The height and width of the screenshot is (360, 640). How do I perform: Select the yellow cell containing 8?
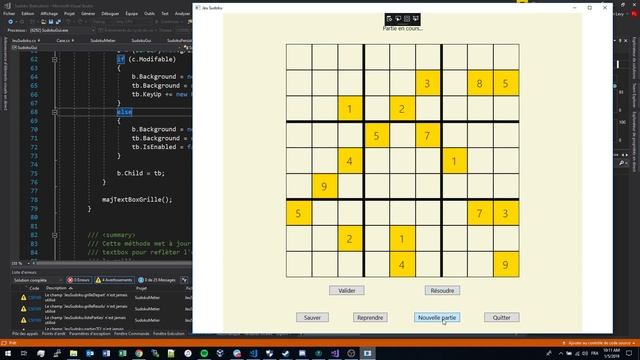[x=480, y=83]
